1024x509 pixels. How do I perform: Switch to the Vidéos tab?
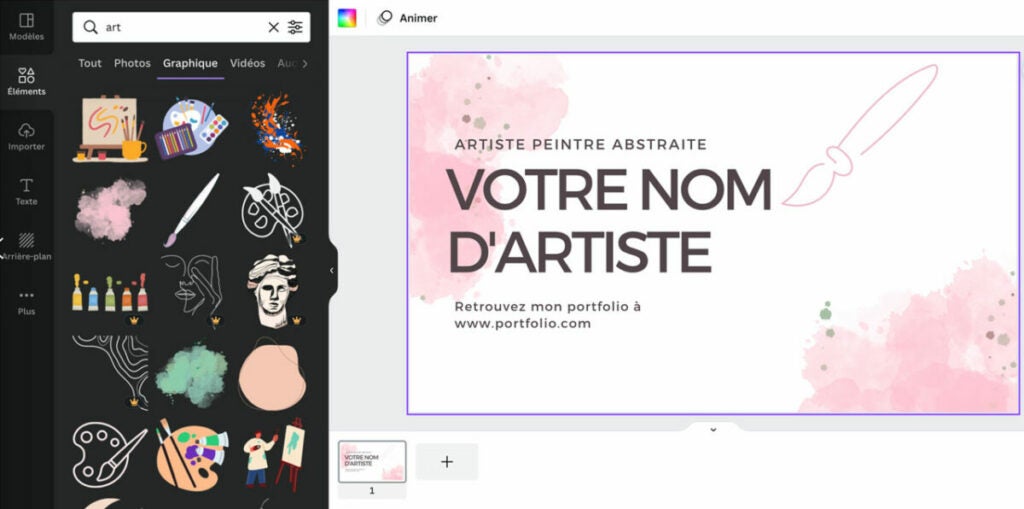click(248, 63)
